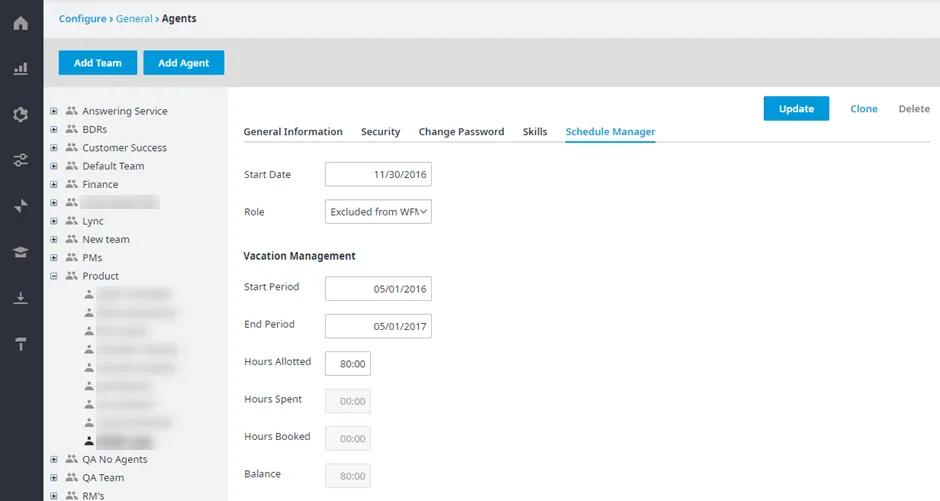940x501 pixels.
Task: Go to Configure breadcrumb link
Action: point(82,19)
